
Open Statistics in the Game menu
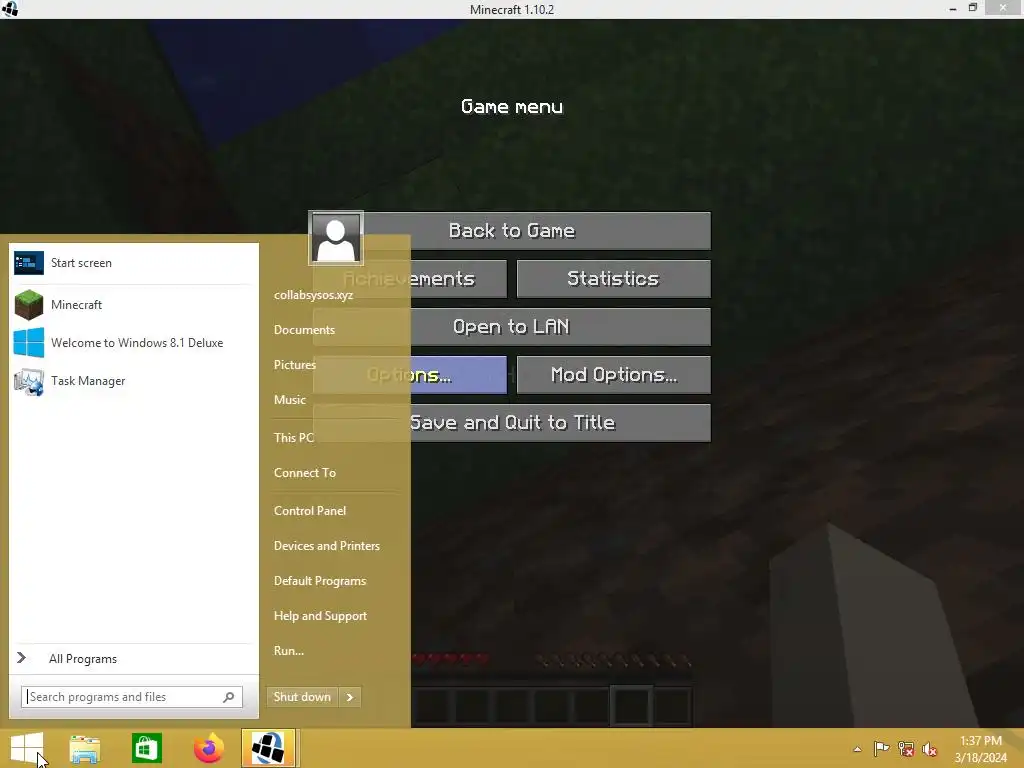pos(613,279)
